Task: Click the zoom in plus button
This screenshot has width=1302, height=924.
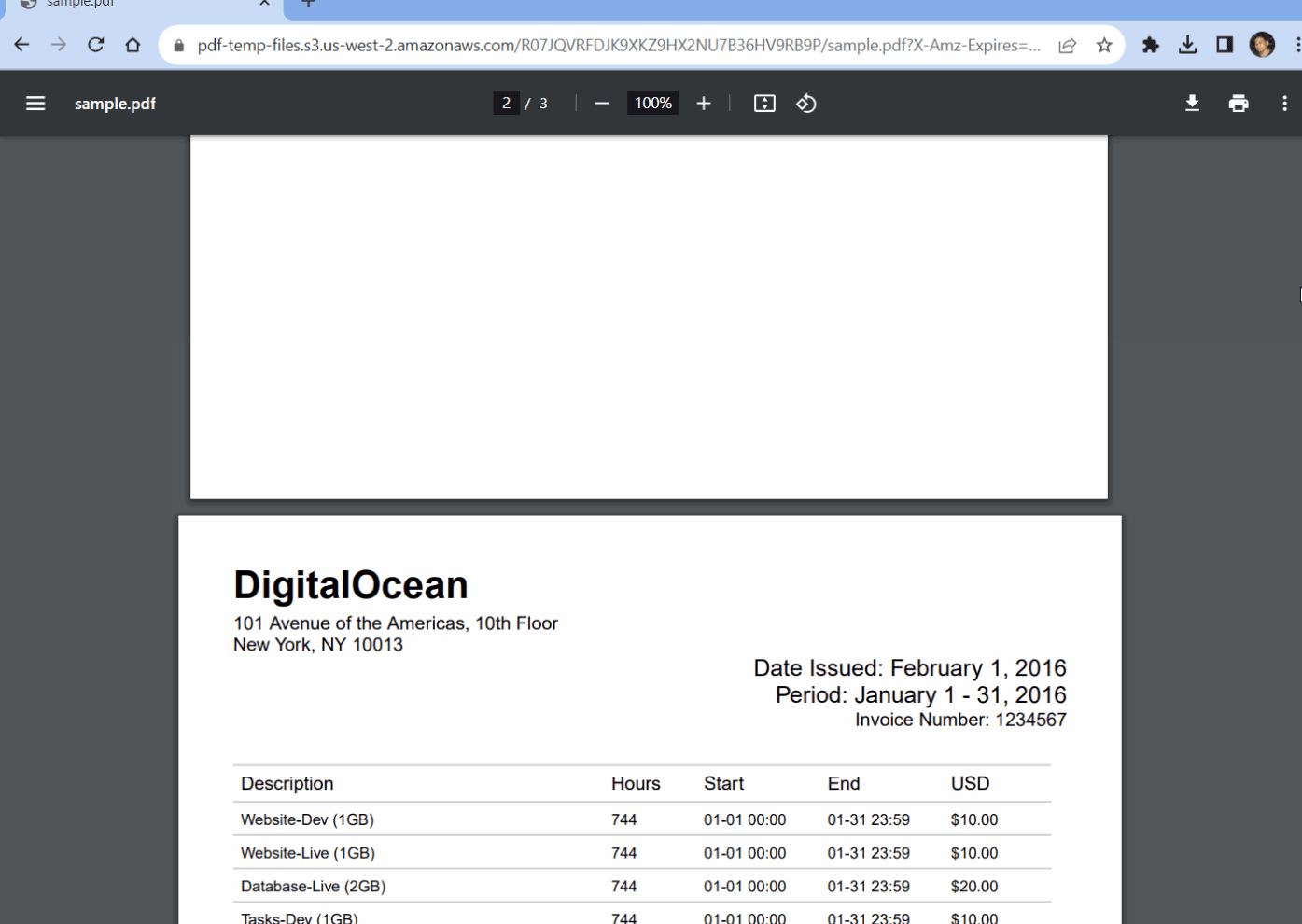Action: tap(704, 104)
